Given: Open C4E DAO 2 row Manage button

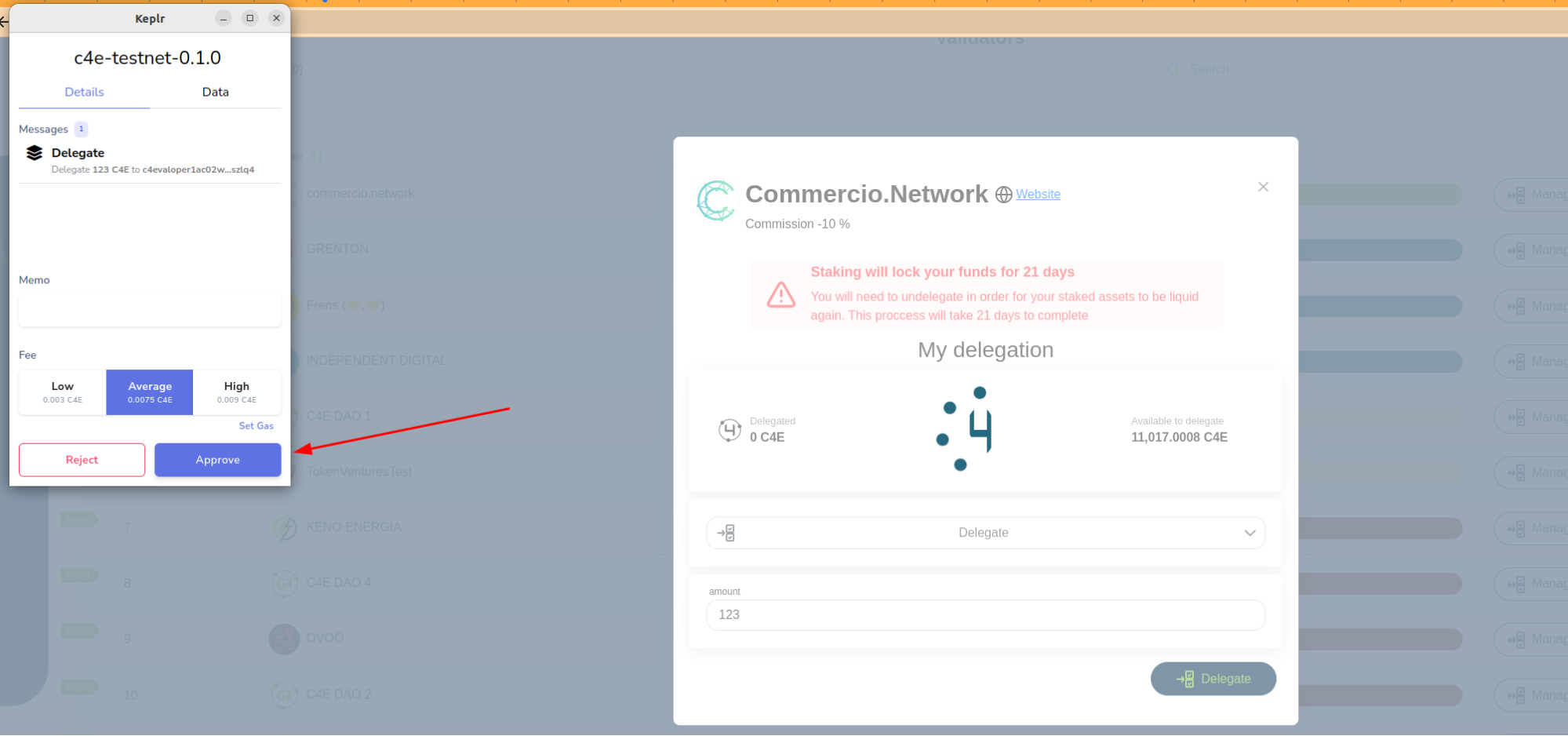Looking at the screenshot, I should click(x=1531, y=695).
